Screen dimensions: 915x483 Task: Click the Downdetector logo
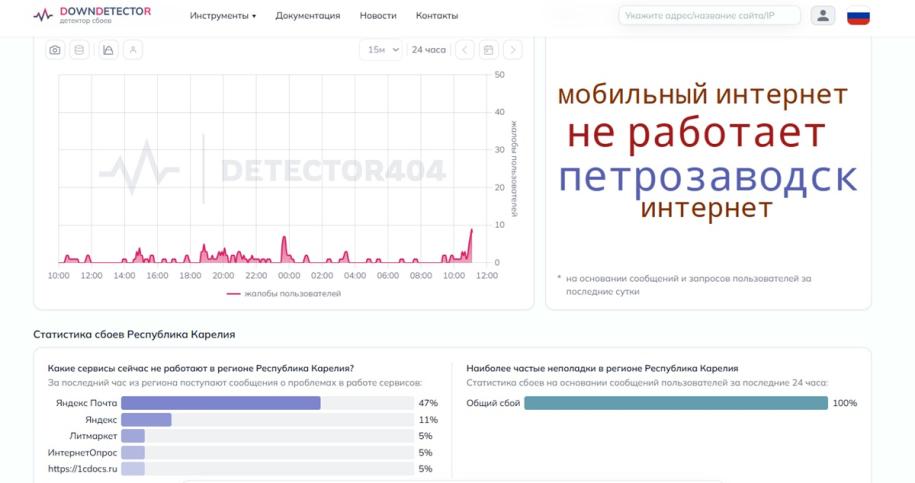click(92, 15)
